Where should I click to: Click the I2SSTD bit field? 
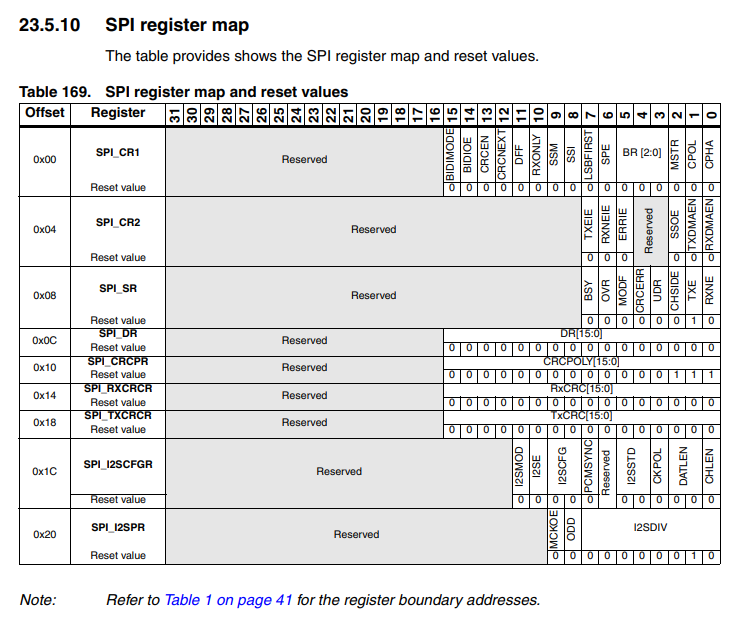click(x=632, y=467)
